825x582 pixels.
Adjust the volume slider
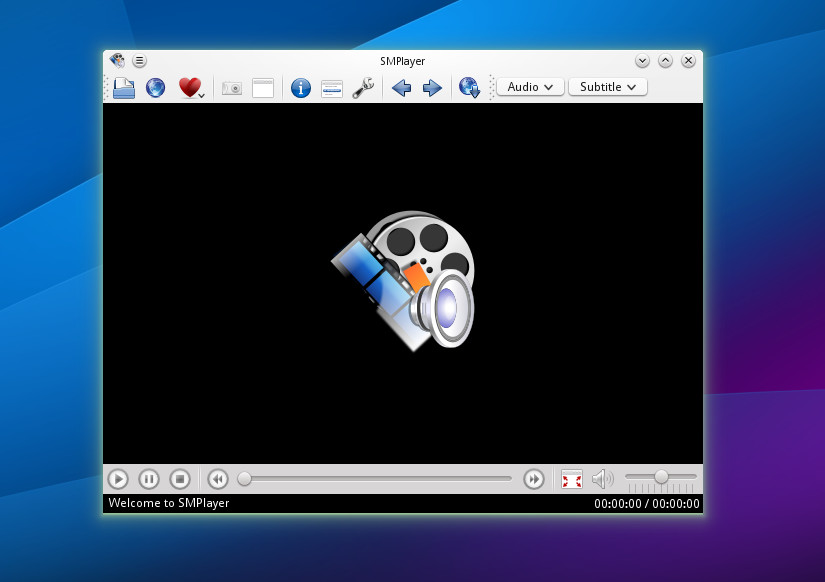pos(661,477)
